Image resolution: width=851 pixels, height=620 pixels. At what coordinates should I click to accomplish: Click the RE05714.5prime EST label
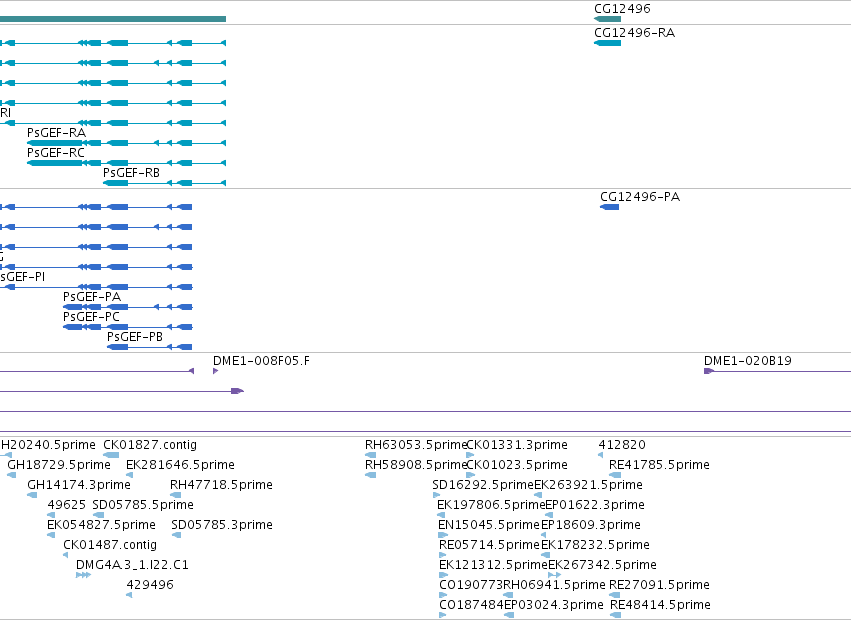pyautogui.click(x=490, y=545)
